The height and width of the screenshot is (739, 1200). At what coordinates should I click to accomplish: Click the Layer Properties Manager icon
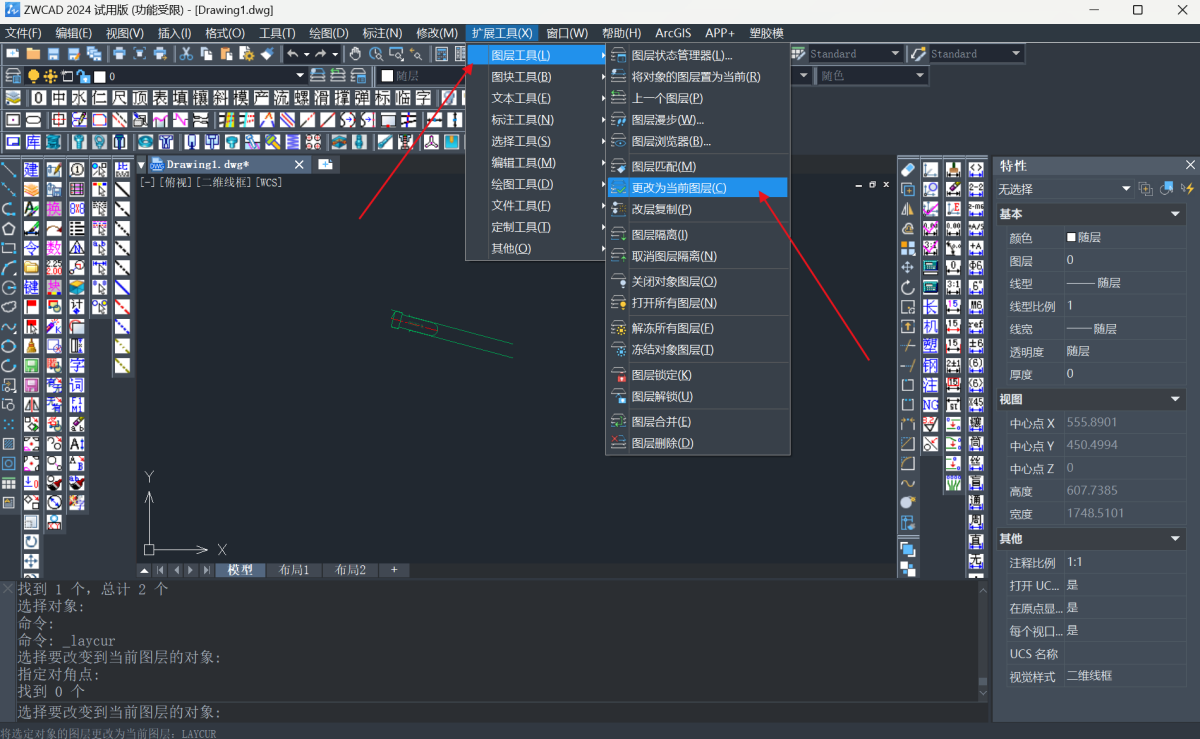point(14,76)
